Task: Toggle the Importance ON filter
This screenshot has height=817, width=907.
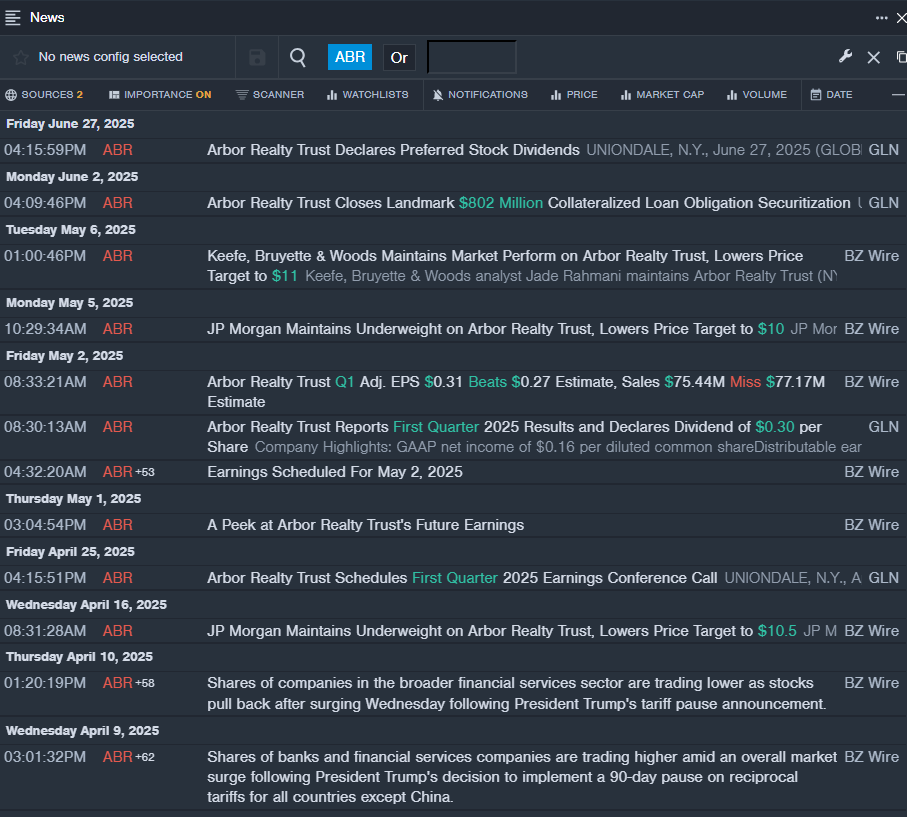Action: [160, 95]
